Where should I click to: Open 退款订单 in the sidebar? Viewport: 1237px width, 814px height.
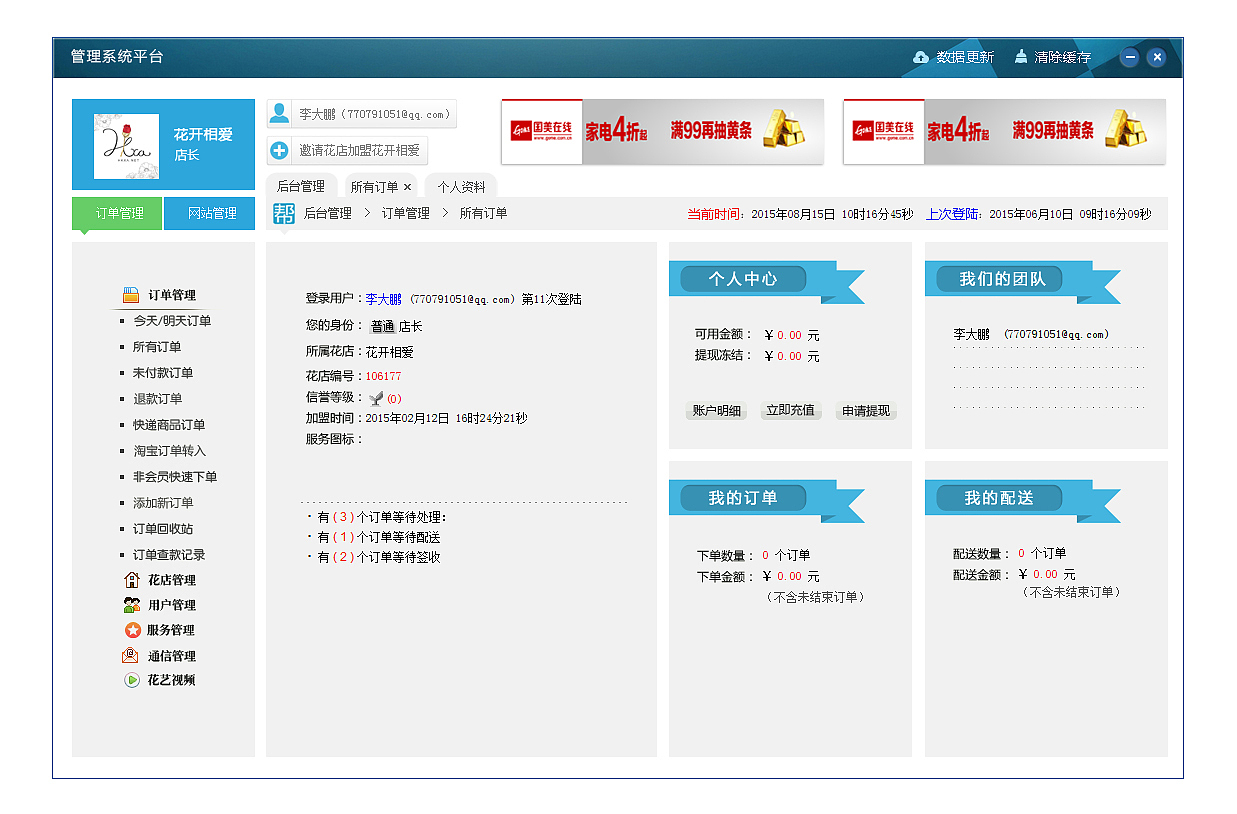[157, 399]
